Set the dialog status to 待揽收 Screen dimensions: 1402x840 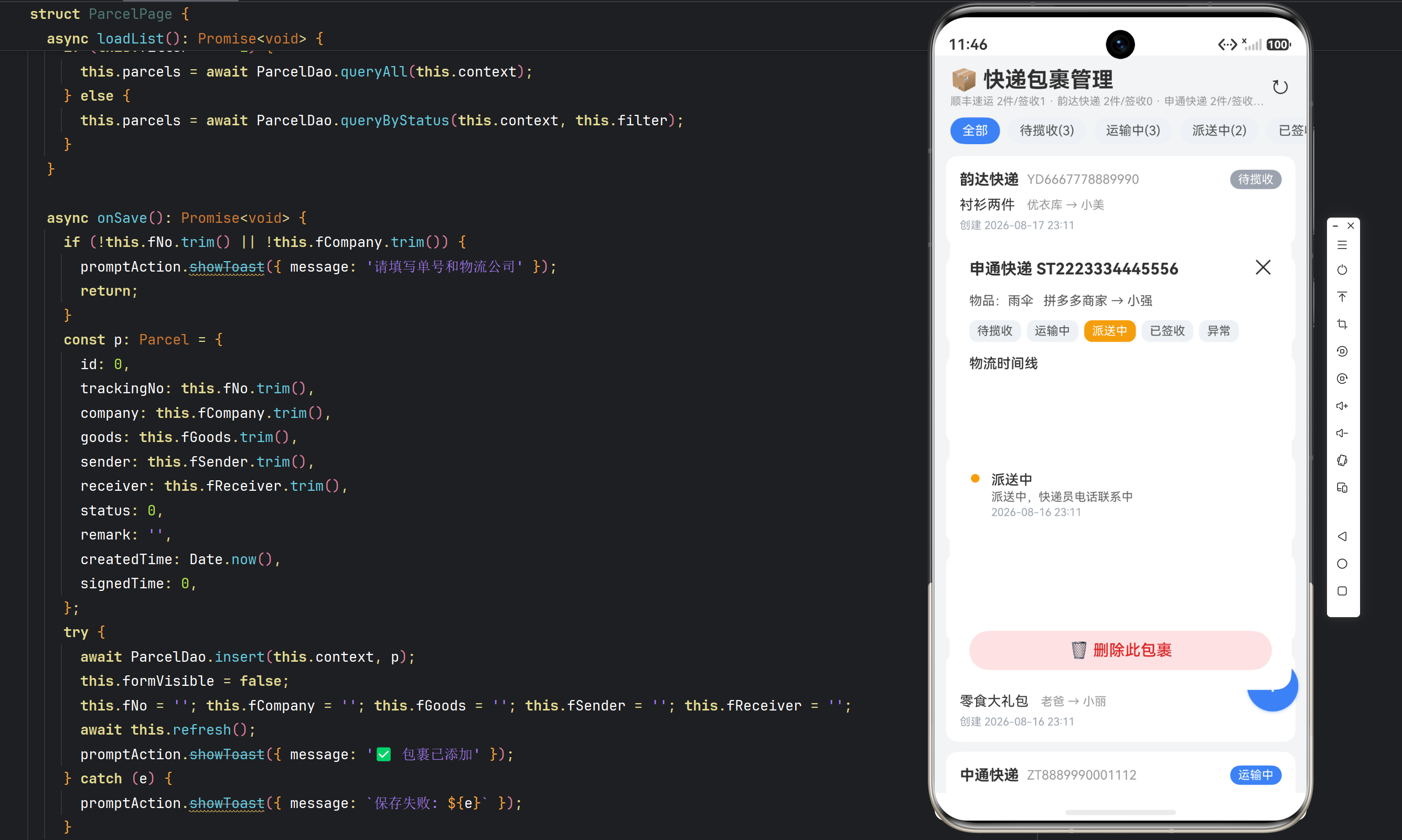click(994, 330)
